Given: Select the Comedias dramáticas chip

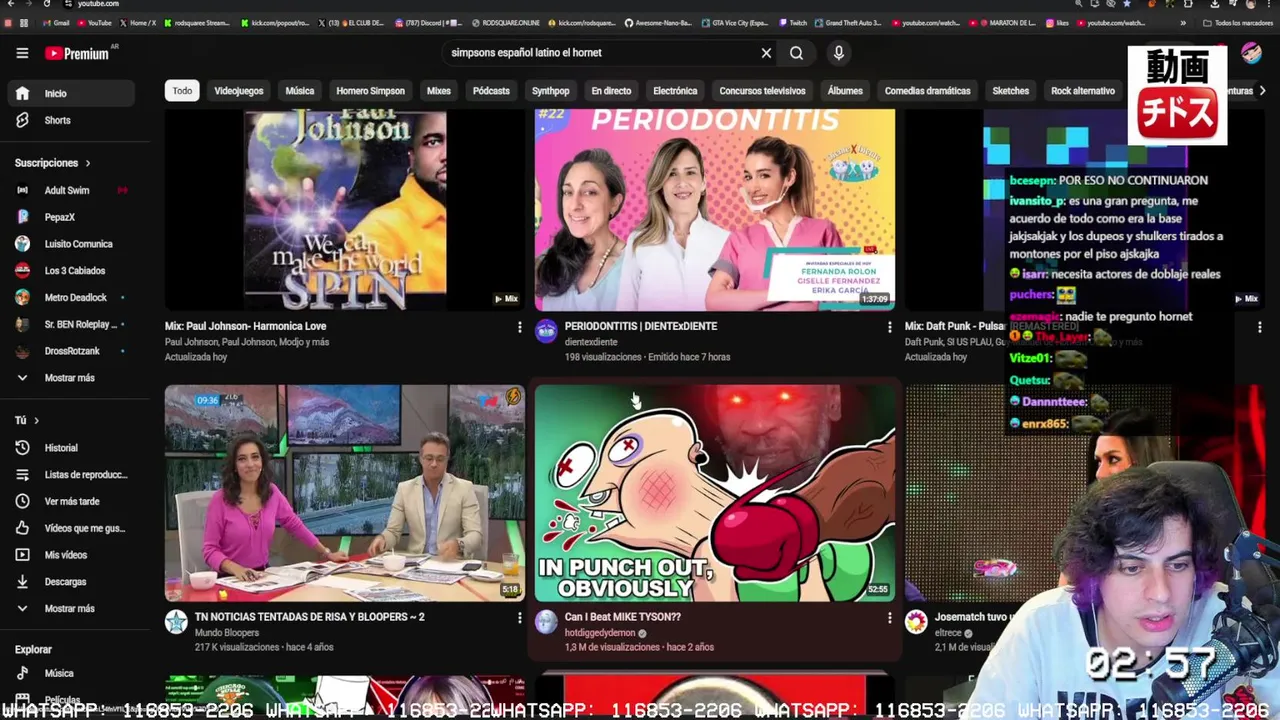Looking at the screenshot, I should (x=927, y=91).
